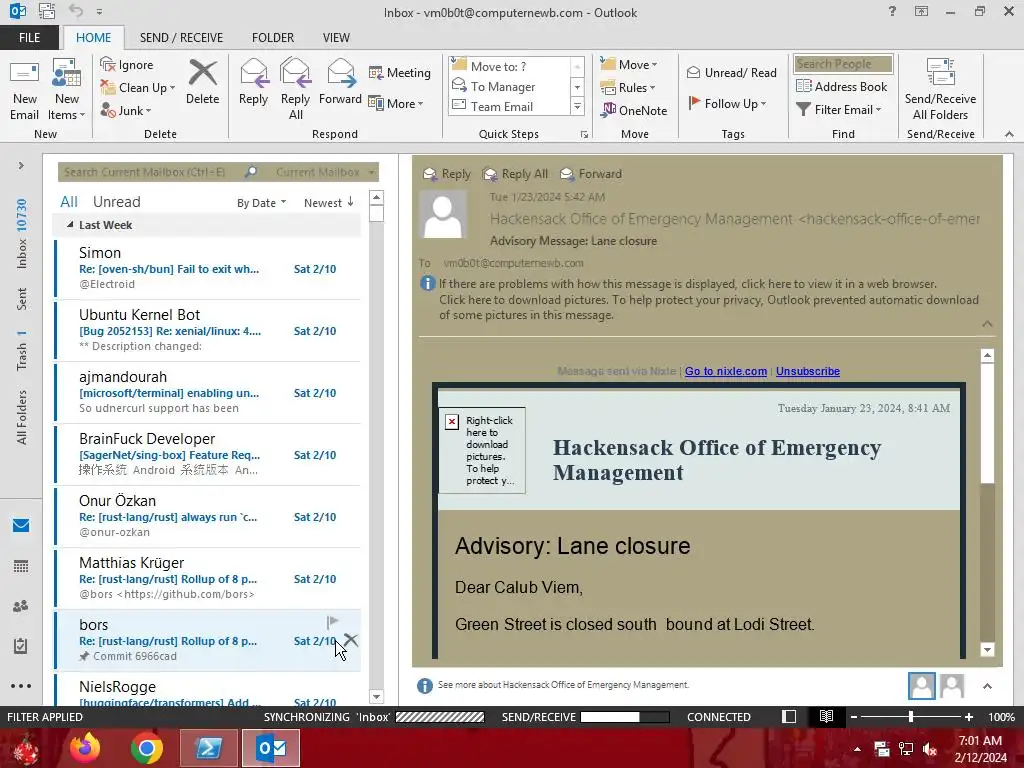Click Send/Receive All Folders
This screenshot has width=1024, height=768.
coord(940,90)
